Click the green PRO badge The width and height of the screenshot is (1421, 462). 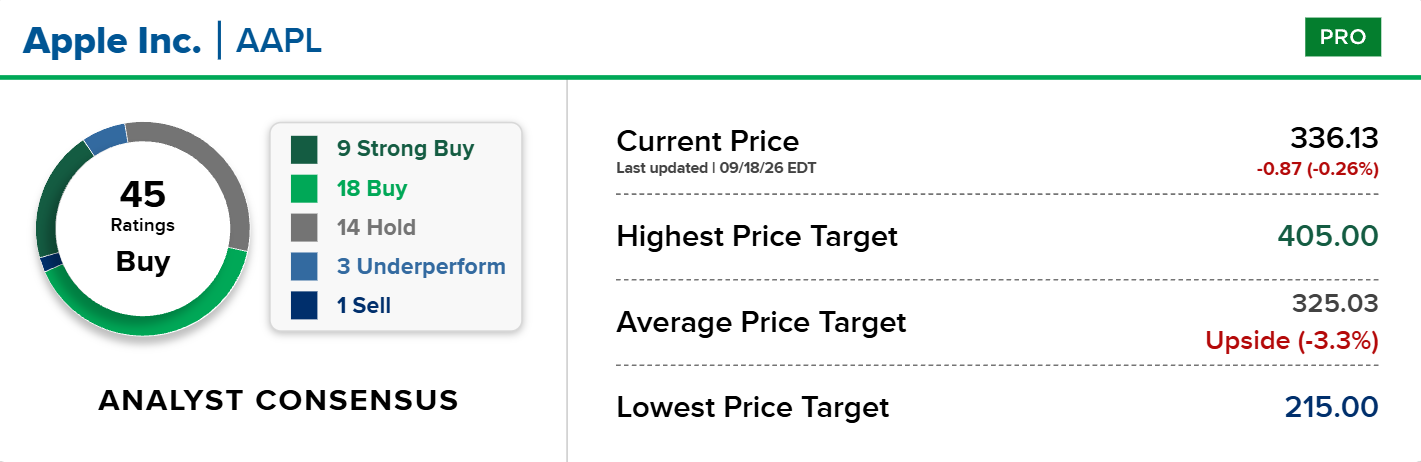coord(1343,37)
